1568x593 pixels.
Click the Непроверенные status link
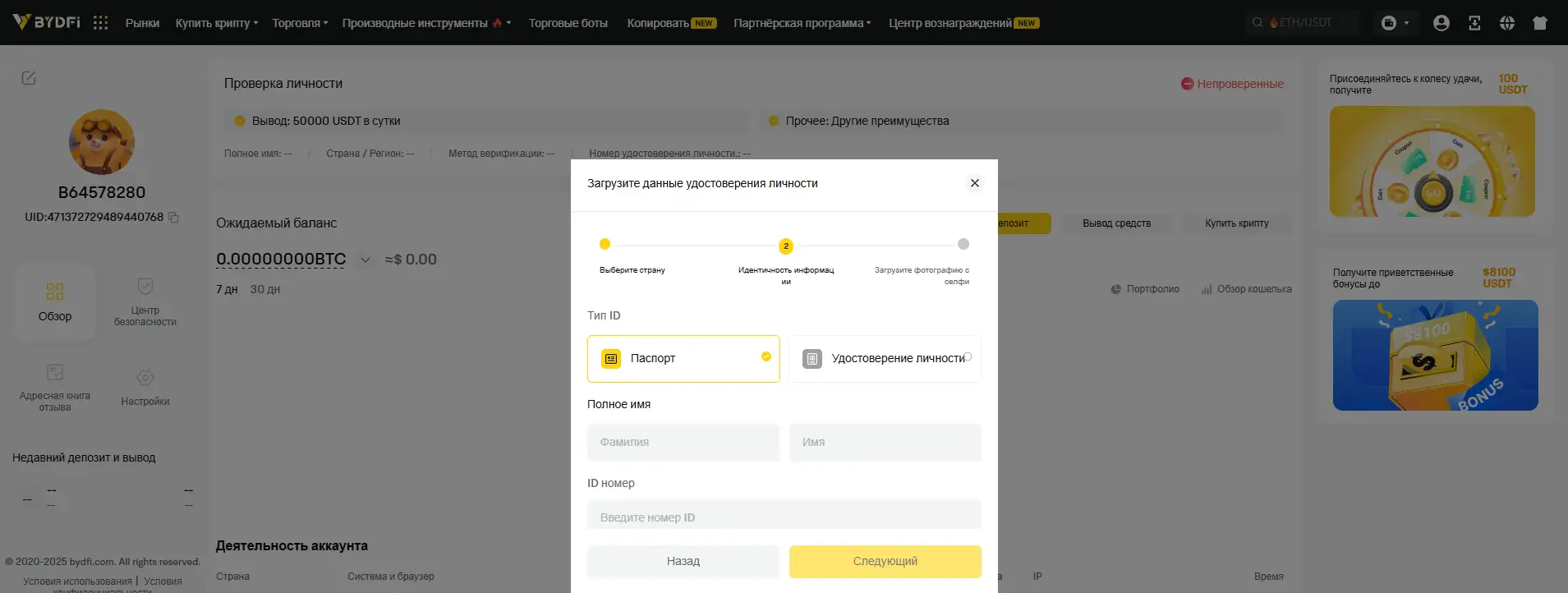tap(1240, 84)
